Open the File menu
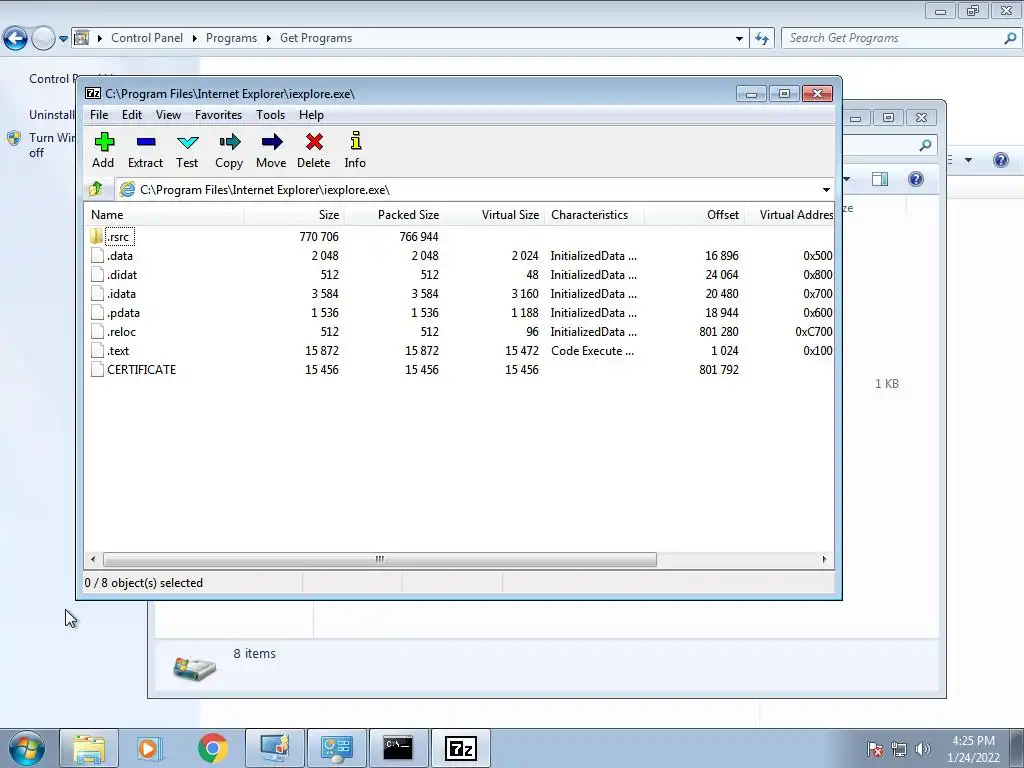1024x768 pixels. pos(99,115)
